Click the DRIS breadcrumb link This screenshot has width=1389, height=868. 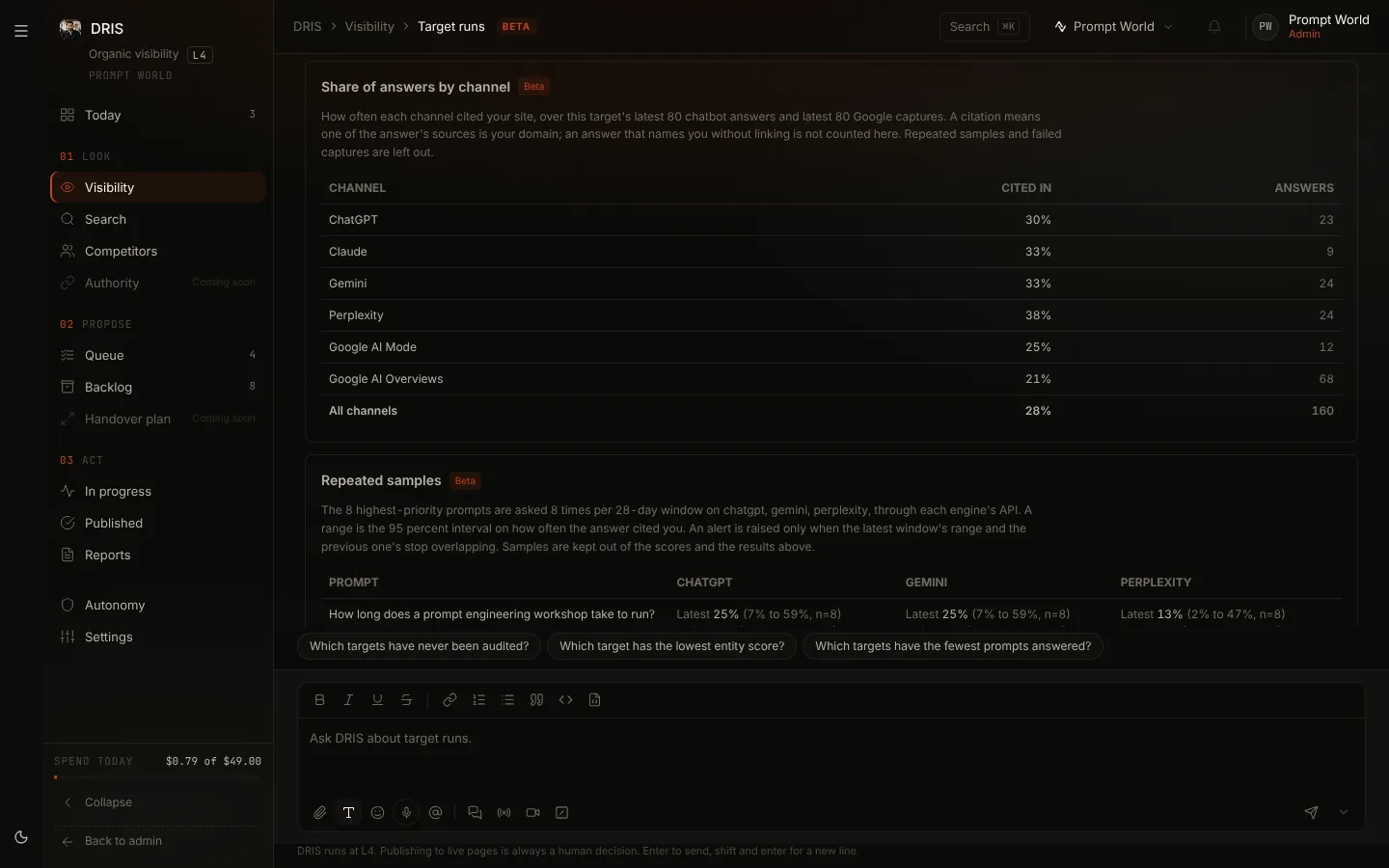(x=308, y=27)
